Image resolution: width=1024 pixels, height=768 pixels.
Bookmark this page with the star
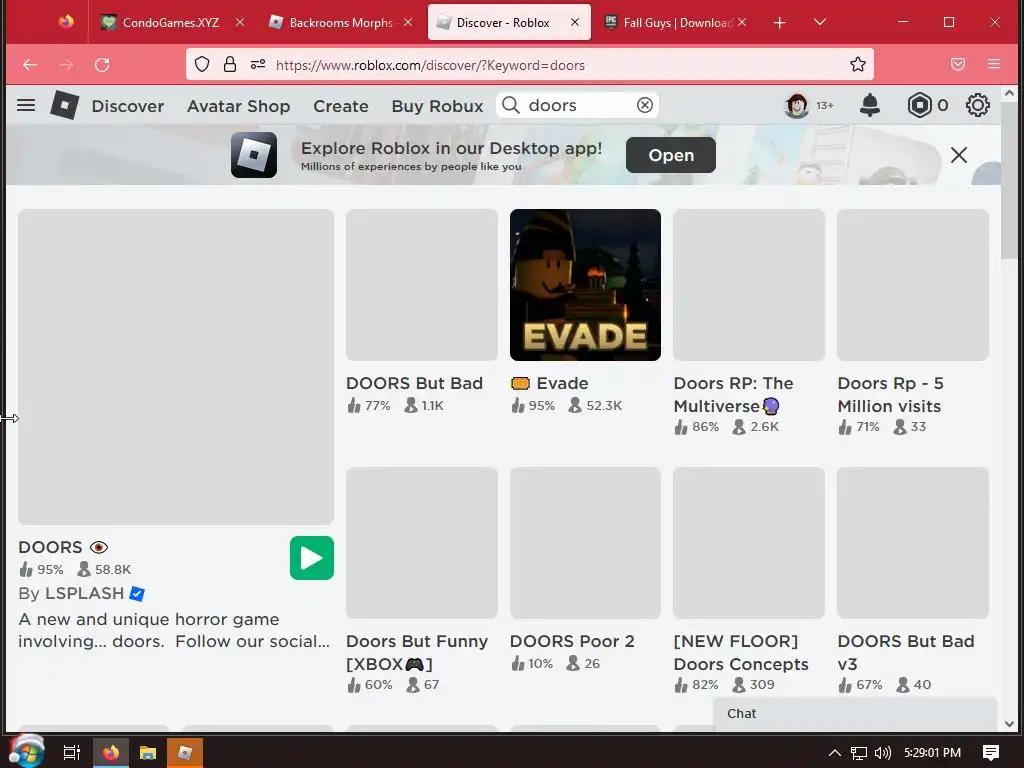[857, 65]
